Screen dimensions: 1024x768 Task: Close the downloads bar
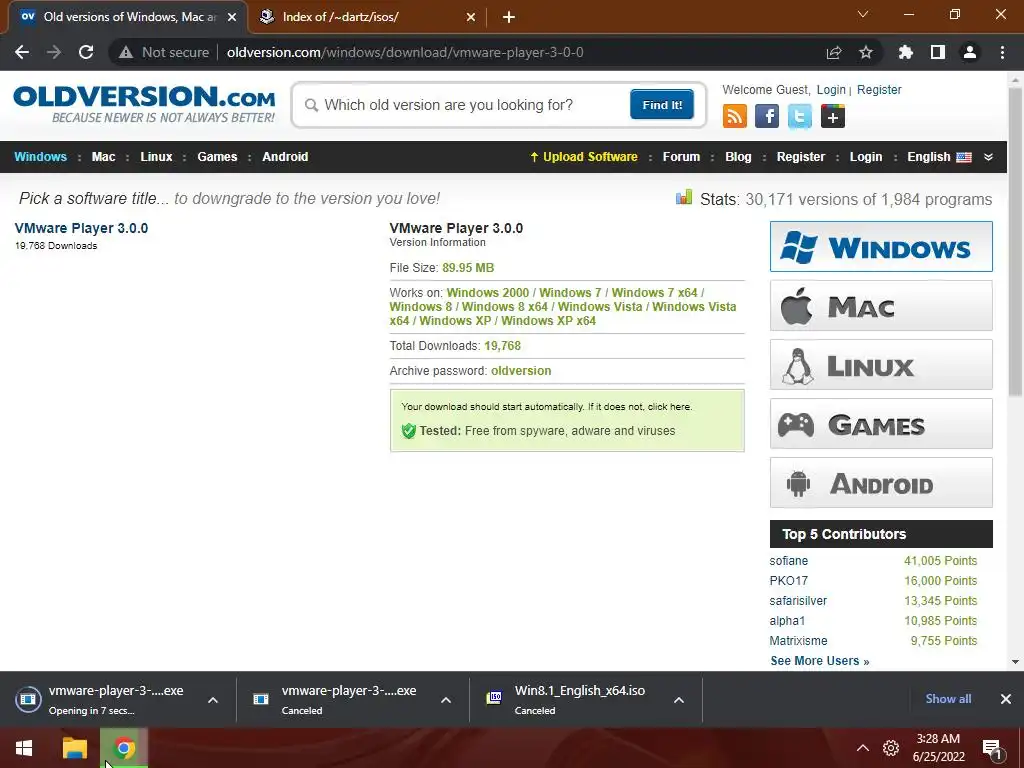(1006, 699)
